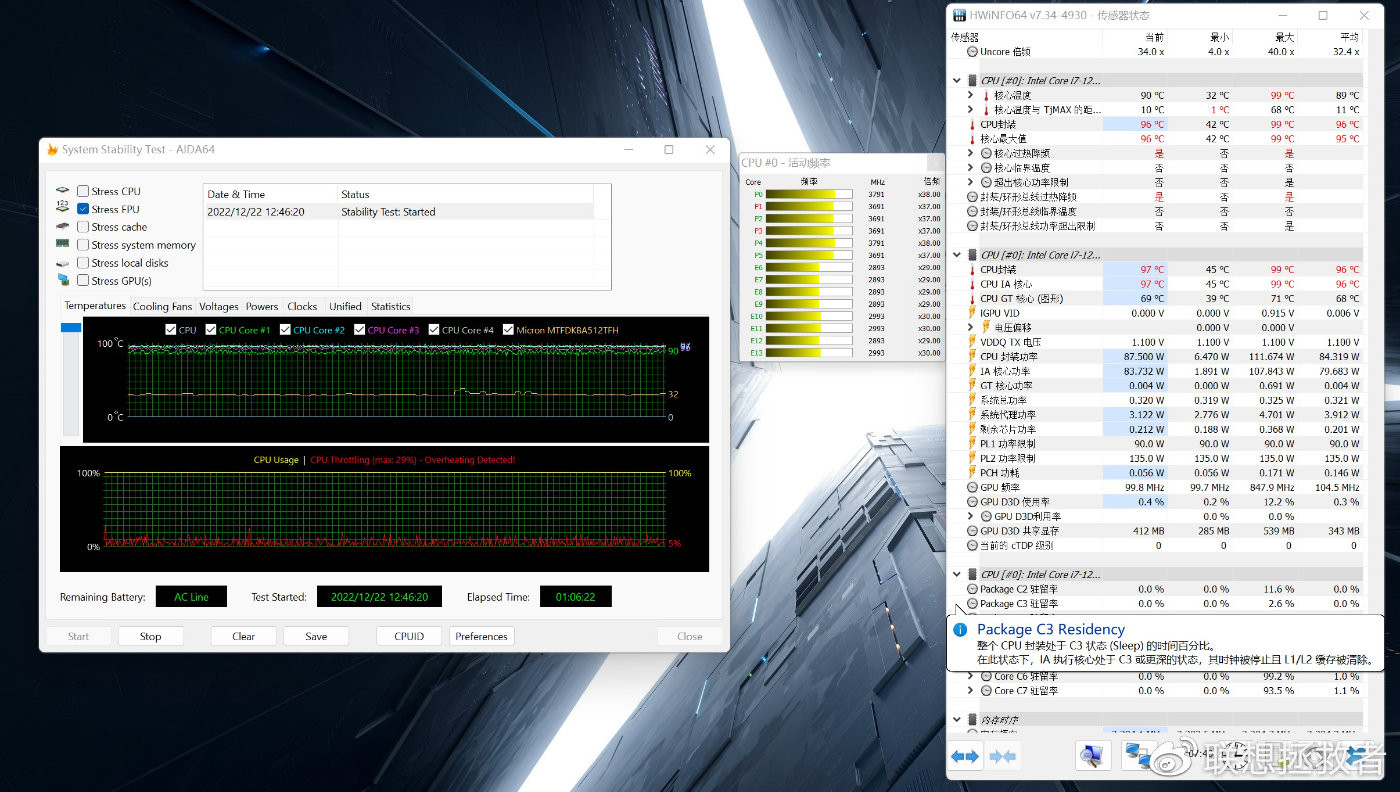The image size is (1400, 792).
Task: Click the info icon in Package C3 Residency tooltip
Action: (x=961, y=630)
